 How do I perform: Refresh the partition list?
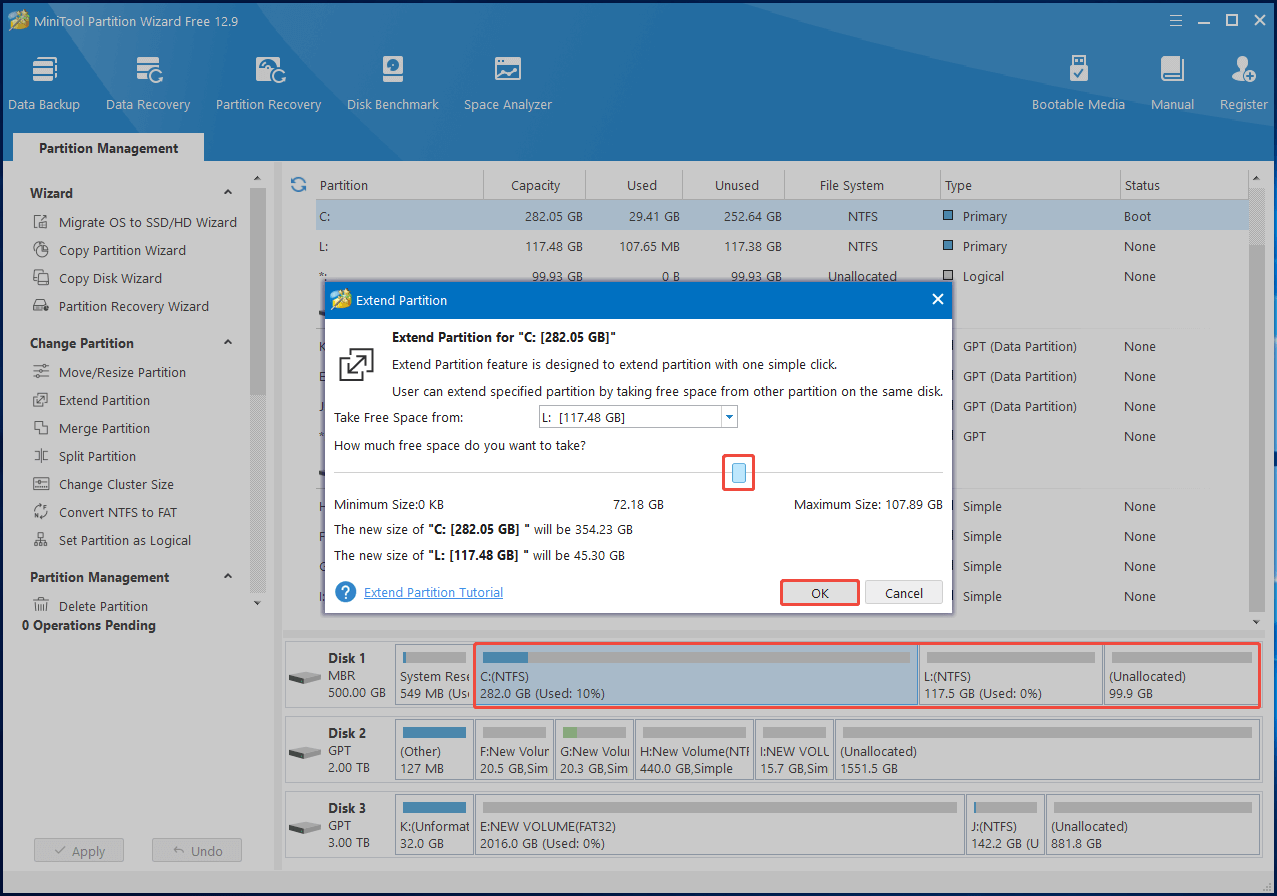click(298, 185)
